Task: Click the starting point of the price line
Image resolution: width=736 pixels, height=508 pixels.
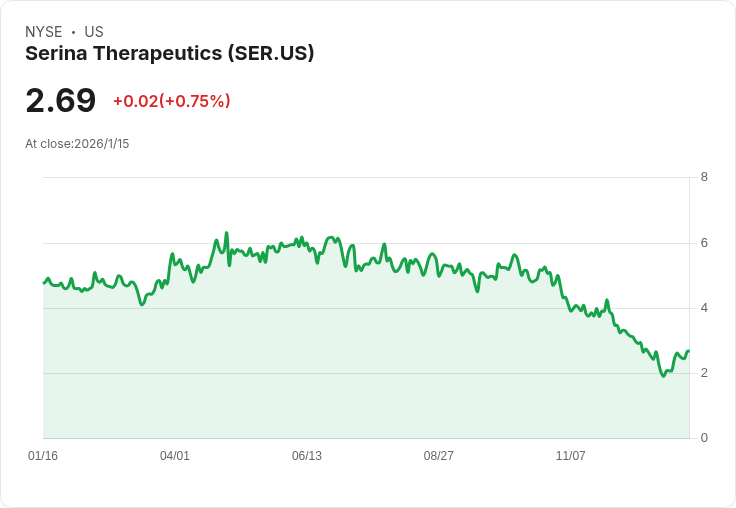Action: click(44, 283)
